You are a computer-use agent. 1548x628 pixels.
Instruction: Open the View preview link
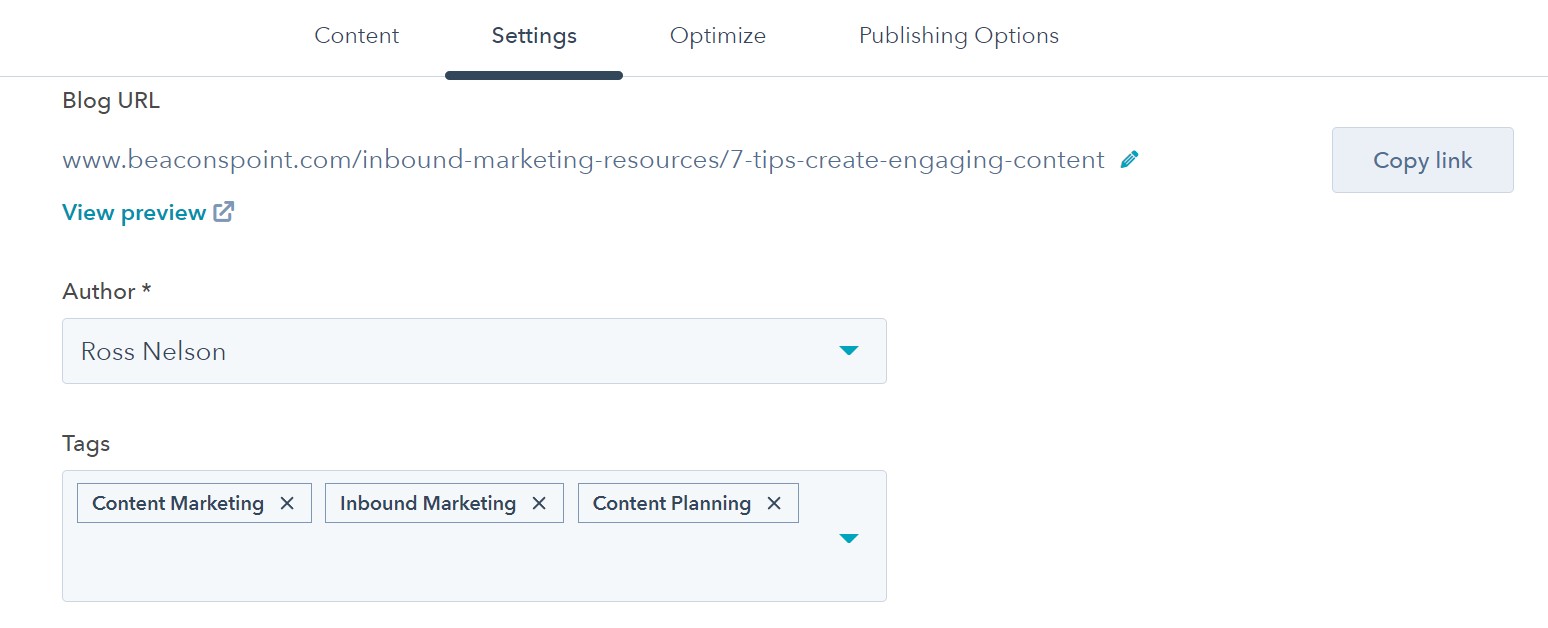click(134, 212)
